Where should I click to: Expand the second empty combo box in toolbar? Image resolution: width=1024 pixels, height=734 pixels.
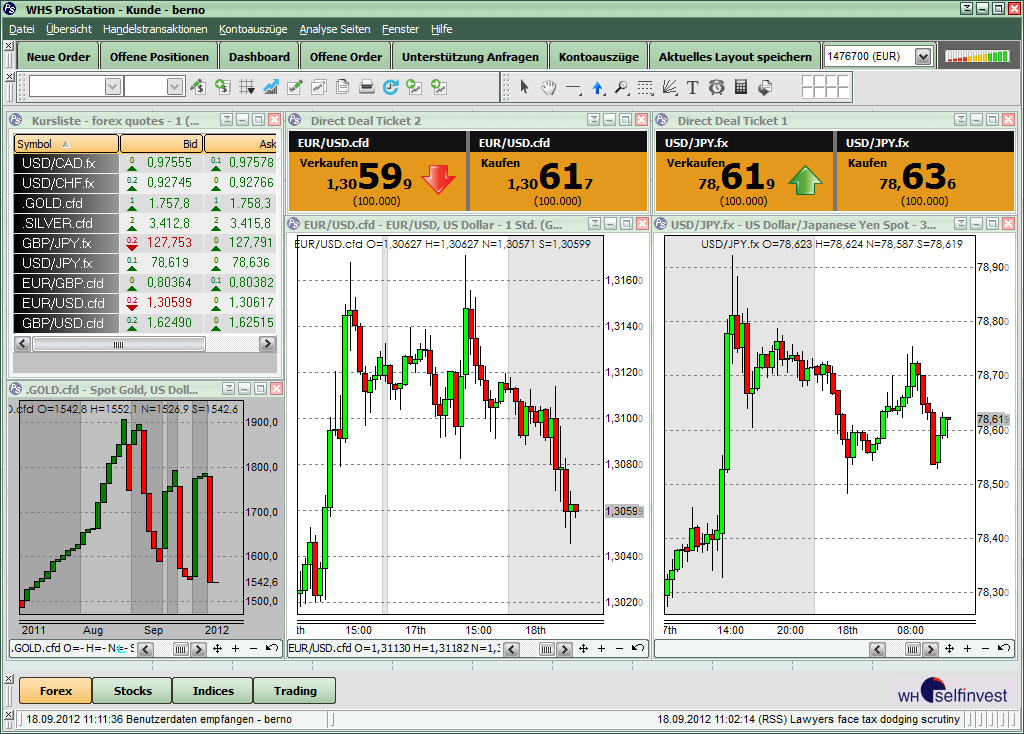pyautogui.click(x=174, y=87)
